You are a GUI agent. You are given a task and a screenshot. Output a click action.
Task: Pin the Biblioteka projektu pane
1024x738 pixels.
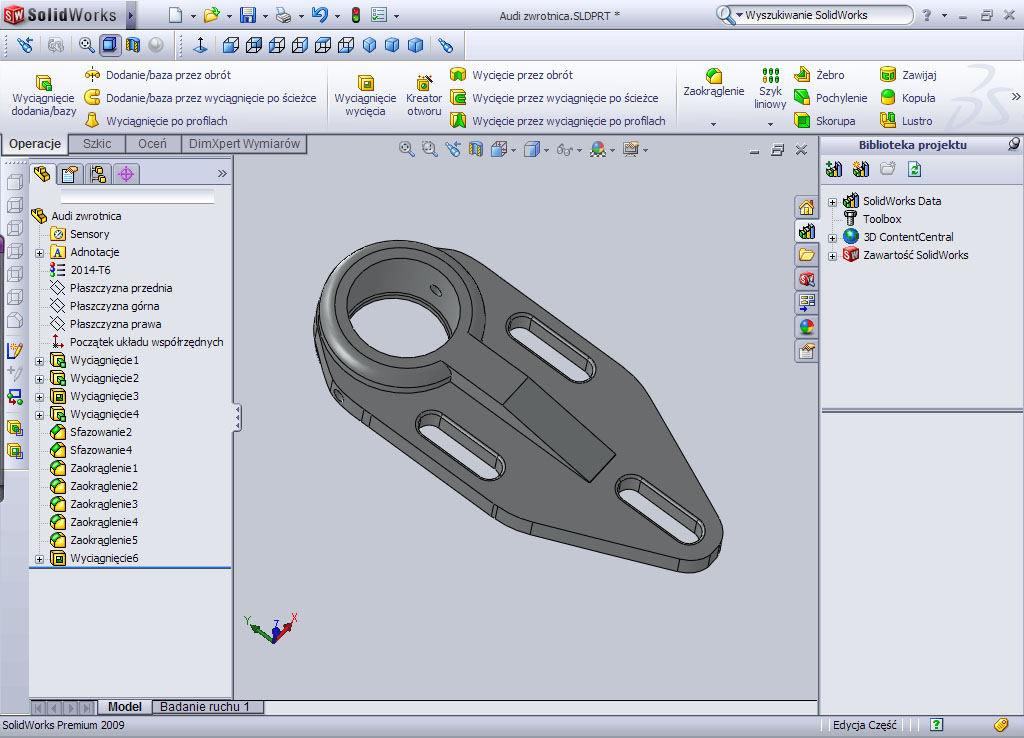(1014, 144)
